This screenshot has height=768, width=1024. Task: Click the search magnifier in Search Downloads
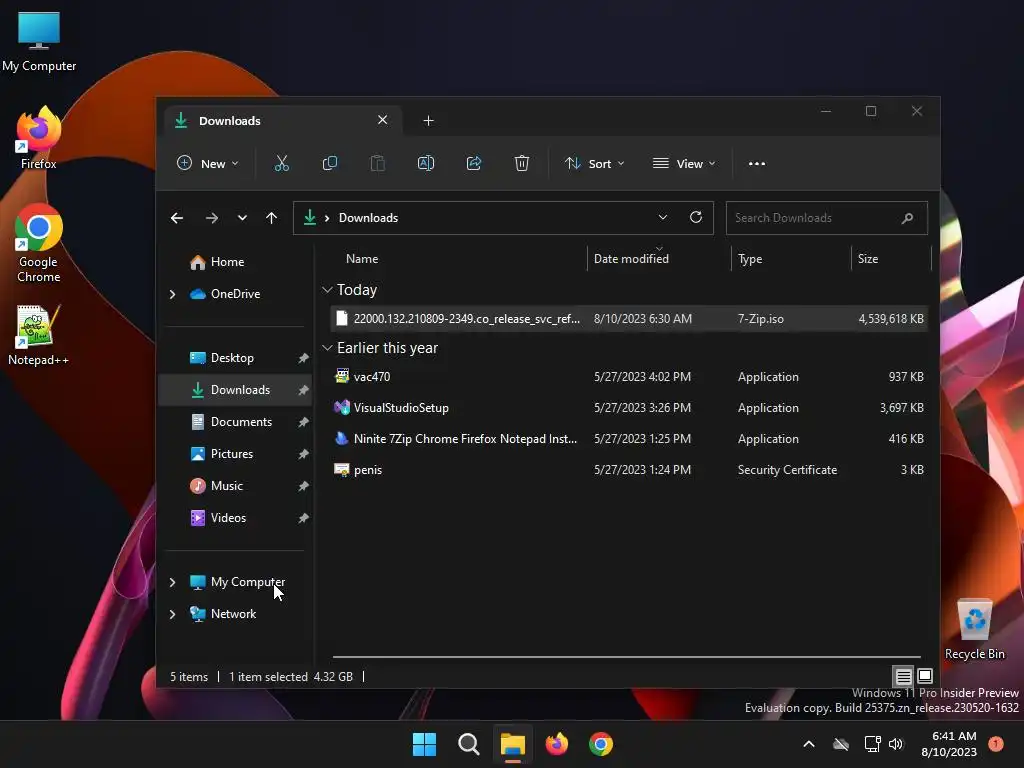[907, 218]
